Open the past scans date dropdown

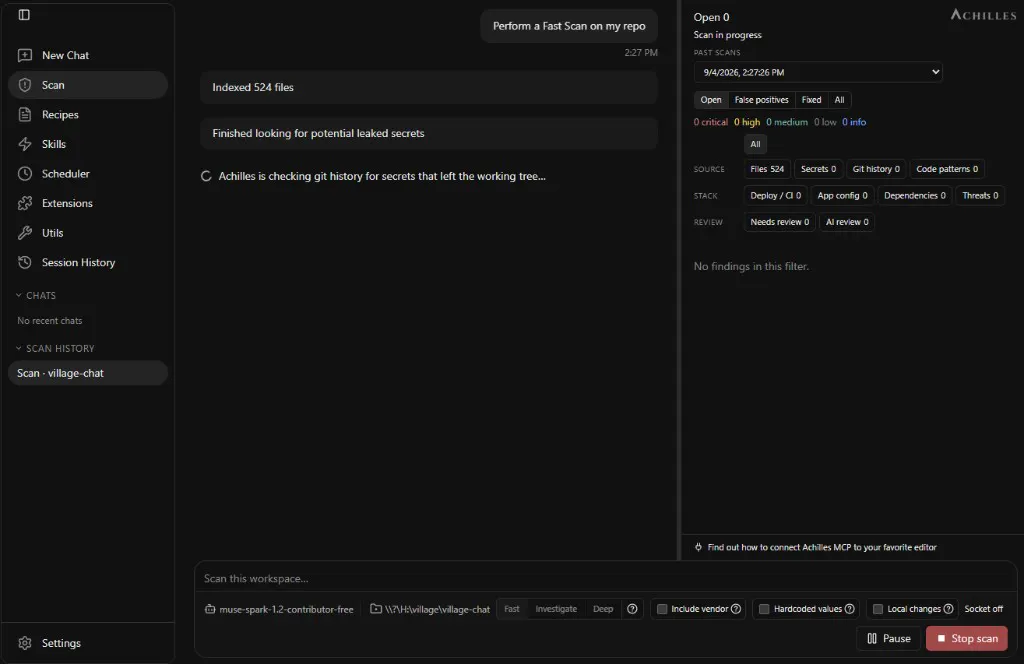coord(818,72)
